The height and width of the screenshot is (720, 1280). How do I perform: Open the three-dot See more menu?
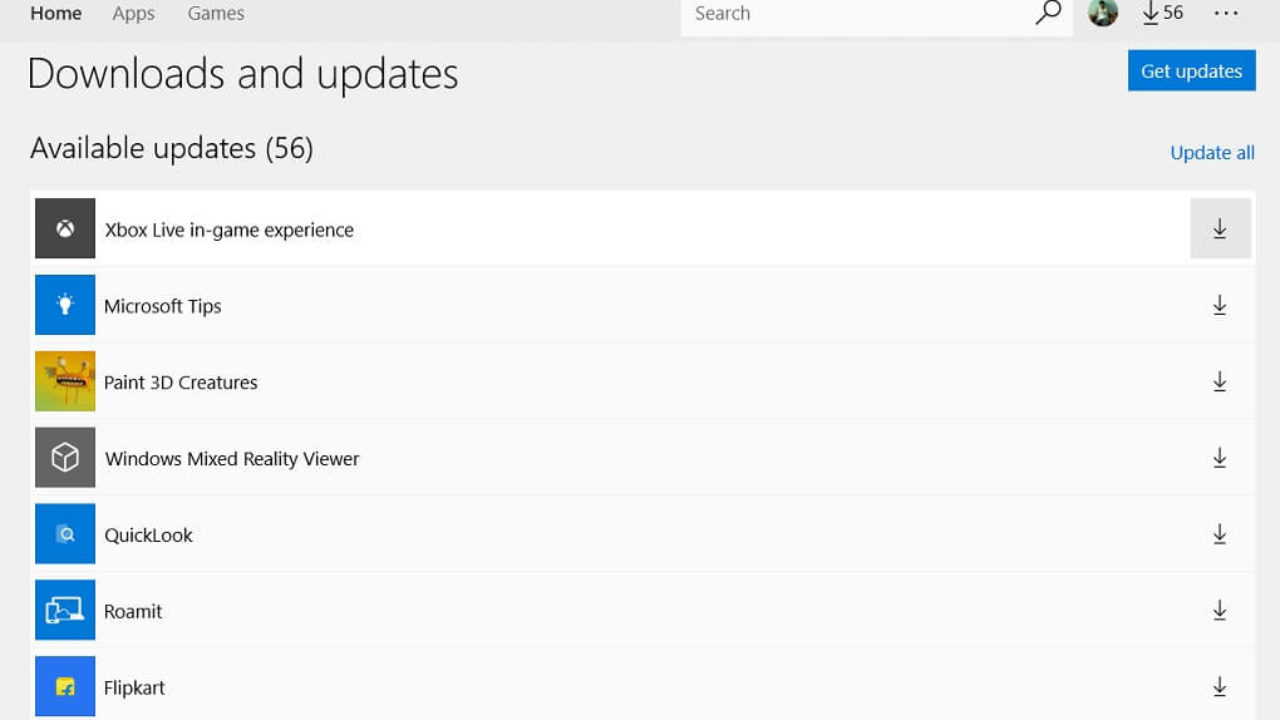1226,13
